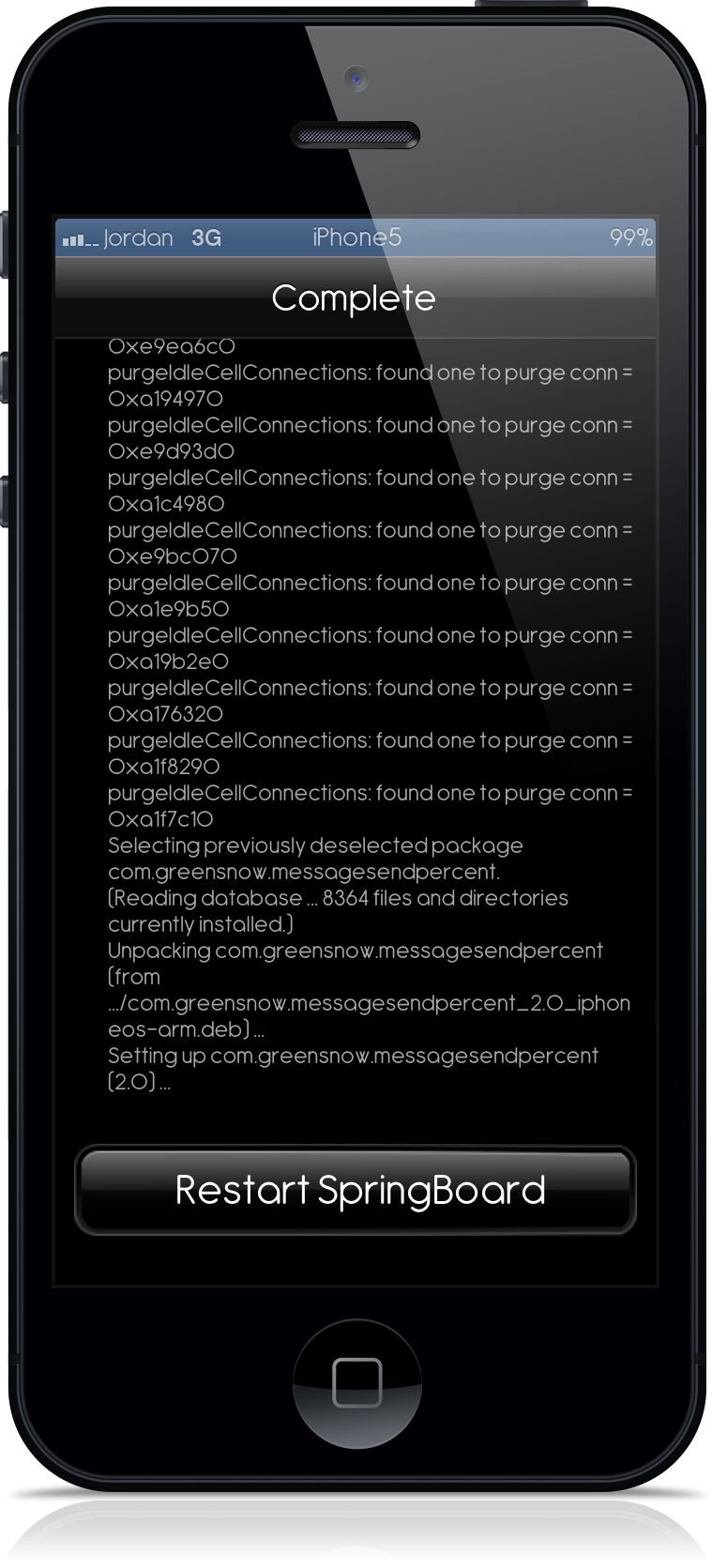This screenshot has width=712, height=1568.
Task: Click the 0xa176320 log address
Action: [x=165, y=714]
